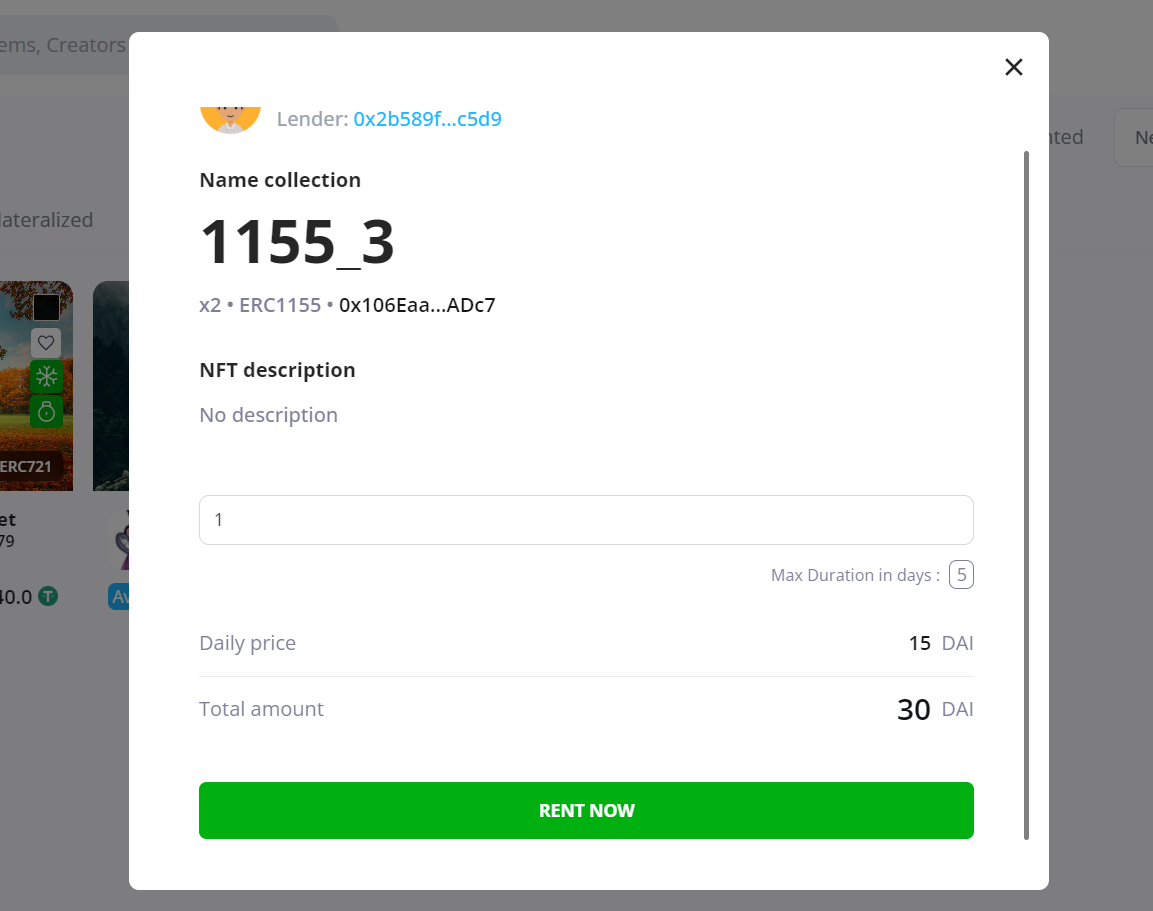Focus the rental duration input field

pyautogui.click(x=586, y=520)
